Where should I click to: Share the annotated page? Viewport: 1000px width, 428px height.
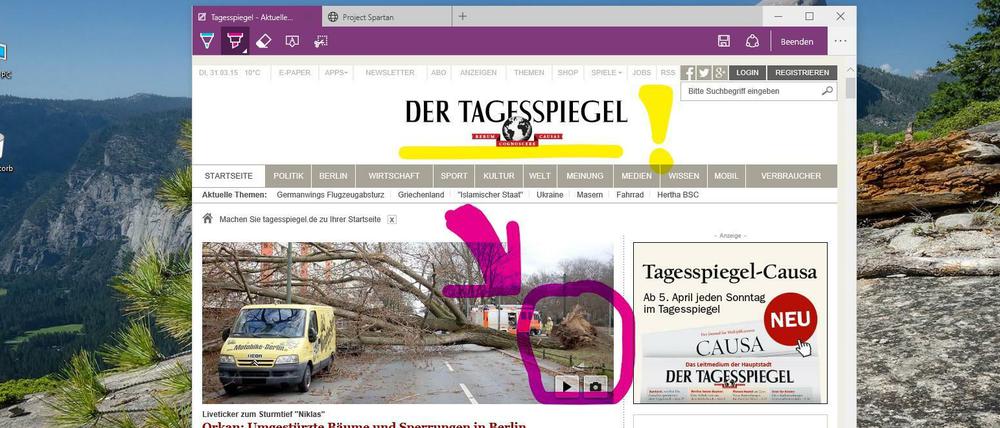(x=753, y=41)
